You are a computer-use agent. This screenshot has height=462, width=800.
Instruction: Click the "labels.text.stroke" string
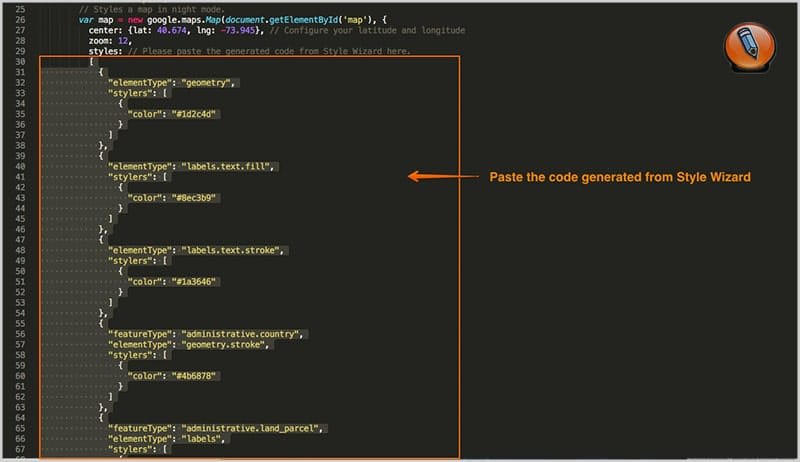(232, 250)
